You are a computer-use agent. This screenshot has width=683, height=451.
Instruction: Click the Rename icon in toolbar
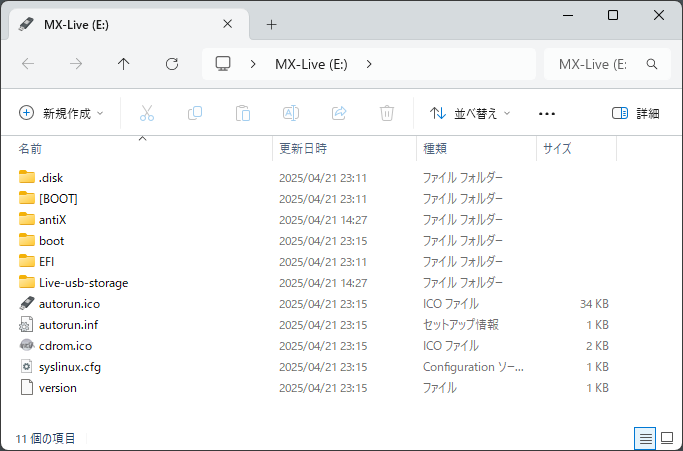pos(291,113)
